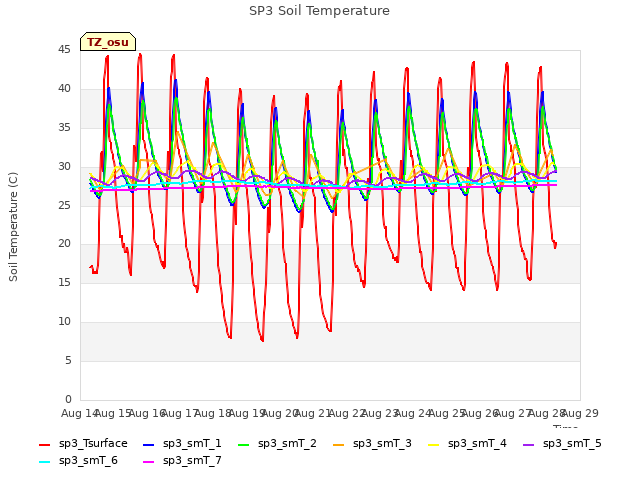
Task: Click the magenta sp3_smT_7 legend swatch
Action: tap(149, 462)
